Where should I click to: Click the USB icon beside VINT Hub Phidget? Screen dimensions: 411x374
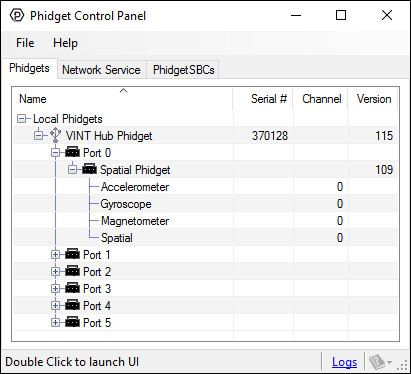55,135
